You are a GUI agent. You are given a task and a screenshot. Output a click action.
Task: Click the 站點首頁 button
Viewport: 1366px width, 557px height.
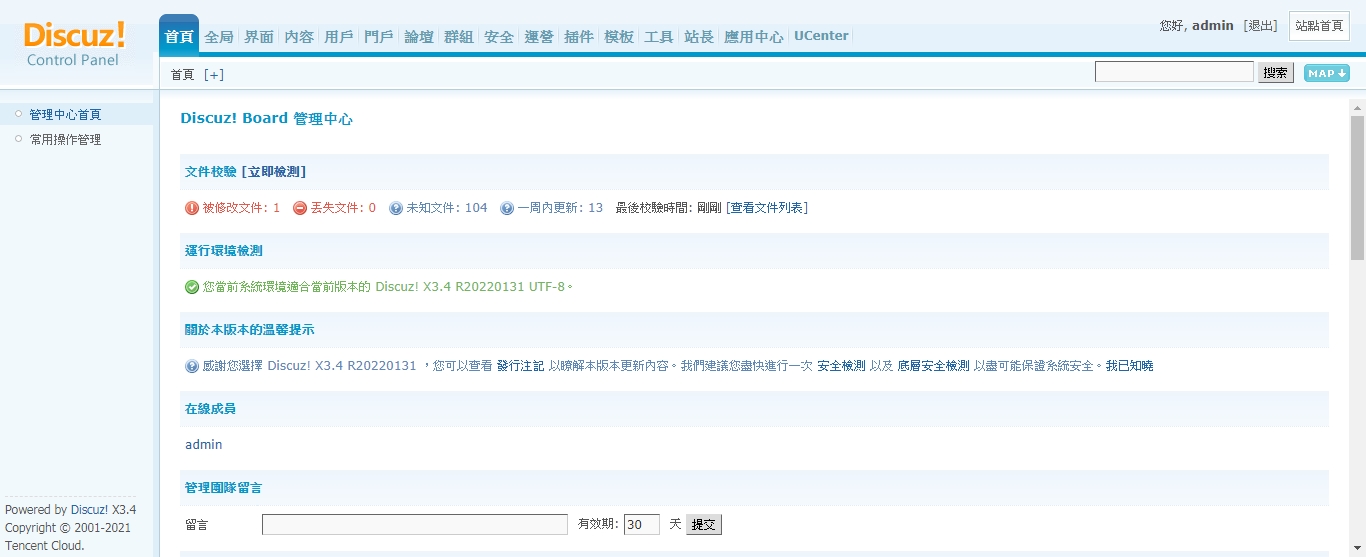coord(1319,26)
